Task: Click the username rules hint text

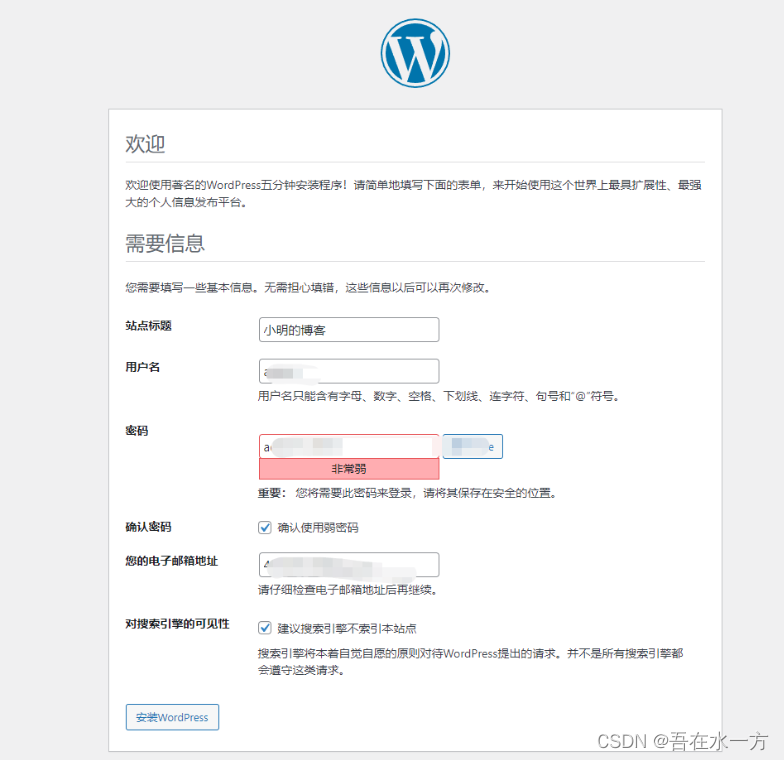Action: click(439, 396)
